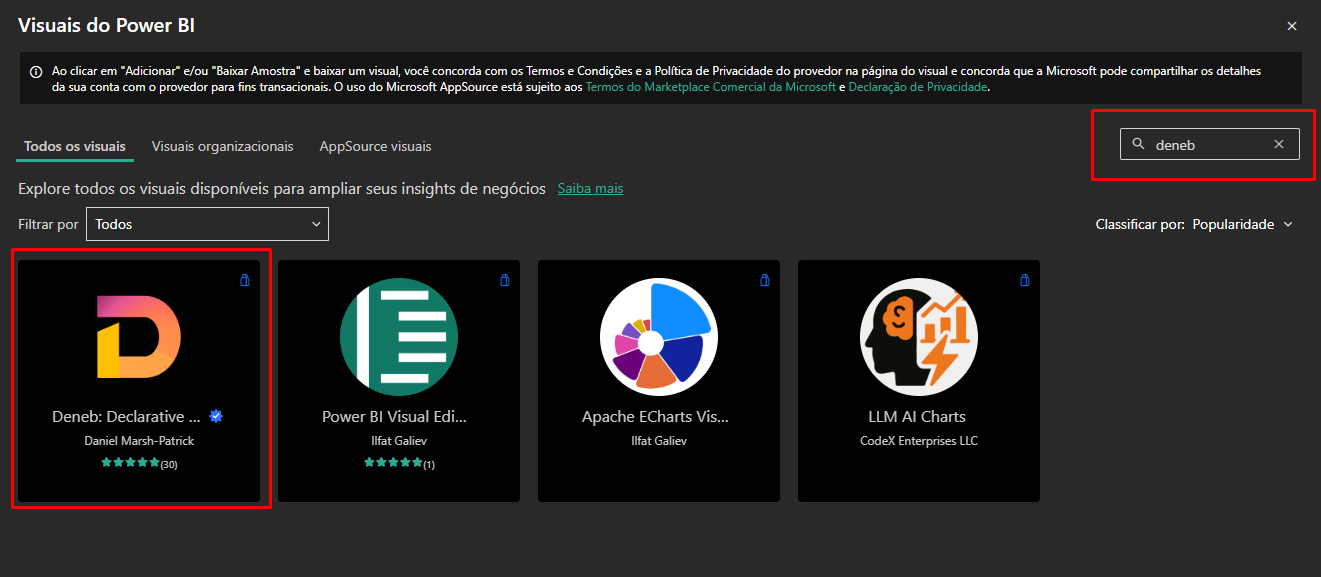Image resolution: width=1321 pixels, height=577 pixels.
Task: Click the Apache ECharts pie chart logo
Action: [x=658, y=336]
